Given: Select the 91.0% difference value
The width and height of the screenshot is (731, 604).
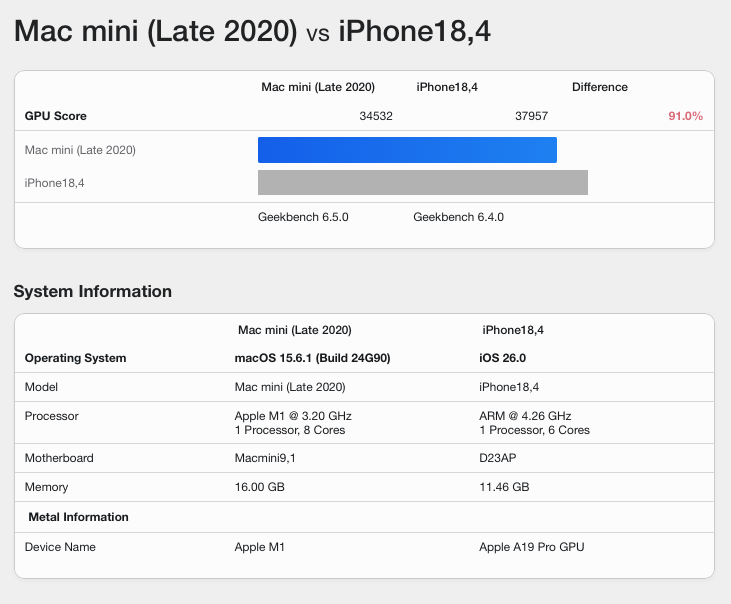Looking at the screenshot, I should 685,116.
